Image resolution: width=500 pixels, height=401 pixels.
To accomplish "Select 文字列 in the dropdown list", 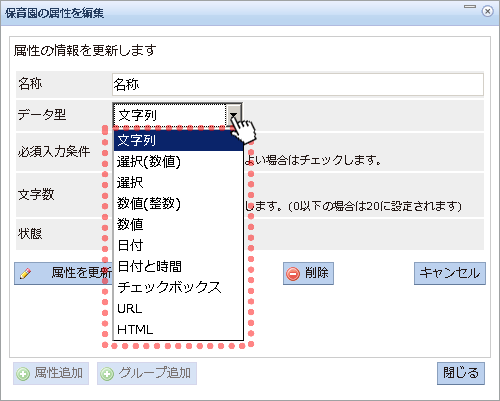I will (178, 140).
